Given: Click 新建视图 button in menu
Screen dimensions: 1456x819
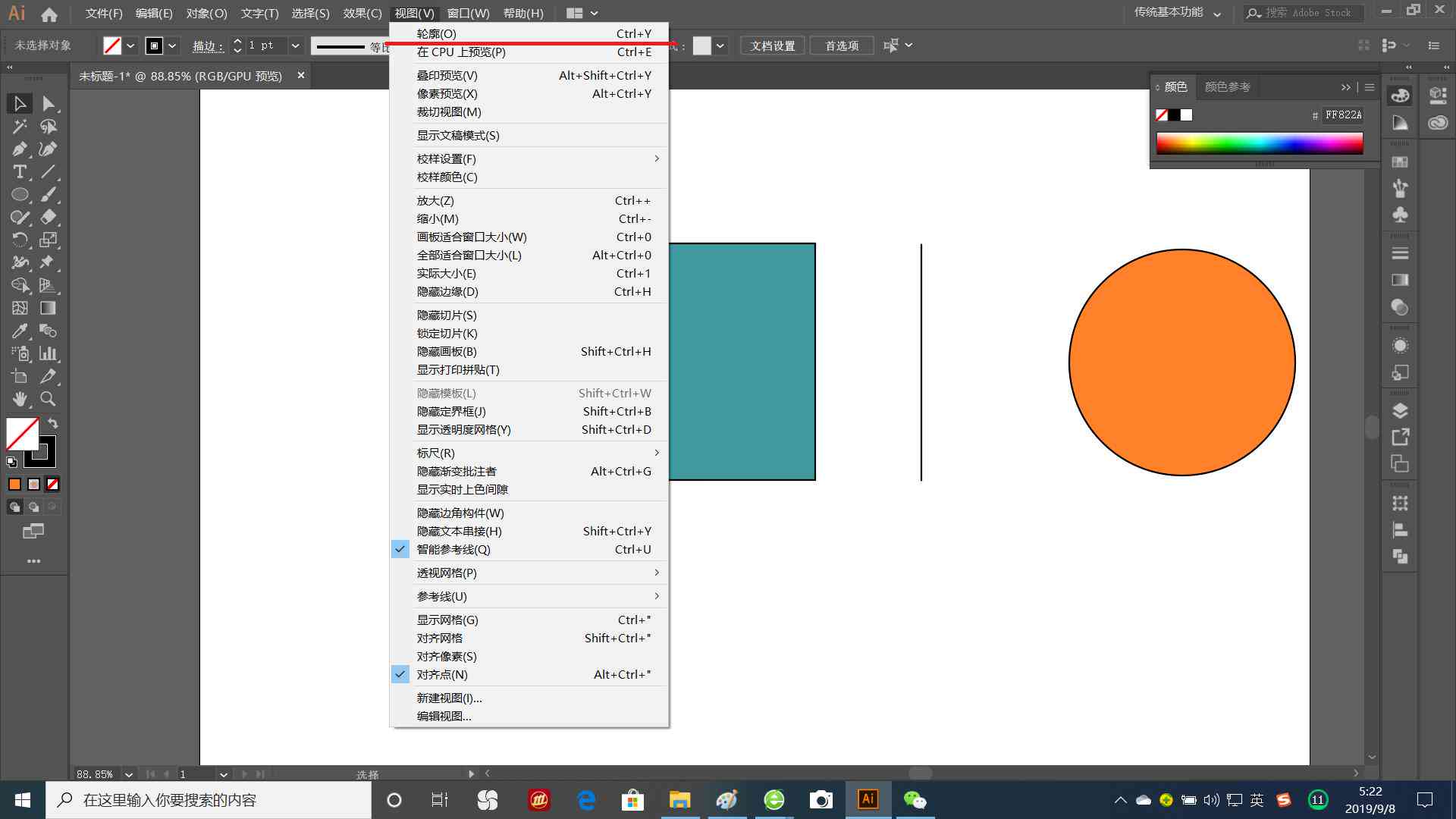Looking at the screenshot, I should point(448,697).
